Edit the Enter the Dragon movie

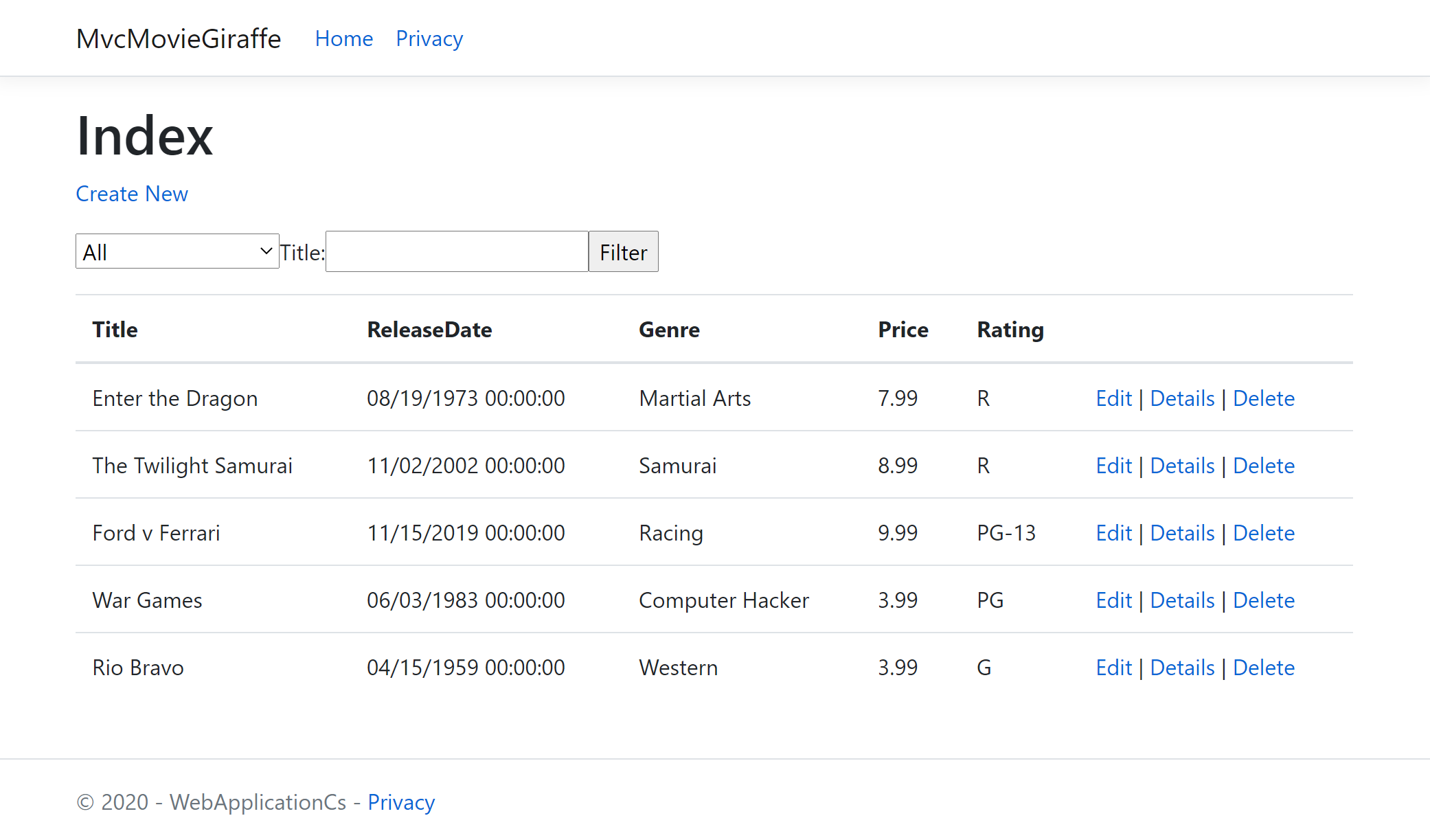click(1113, 398)
